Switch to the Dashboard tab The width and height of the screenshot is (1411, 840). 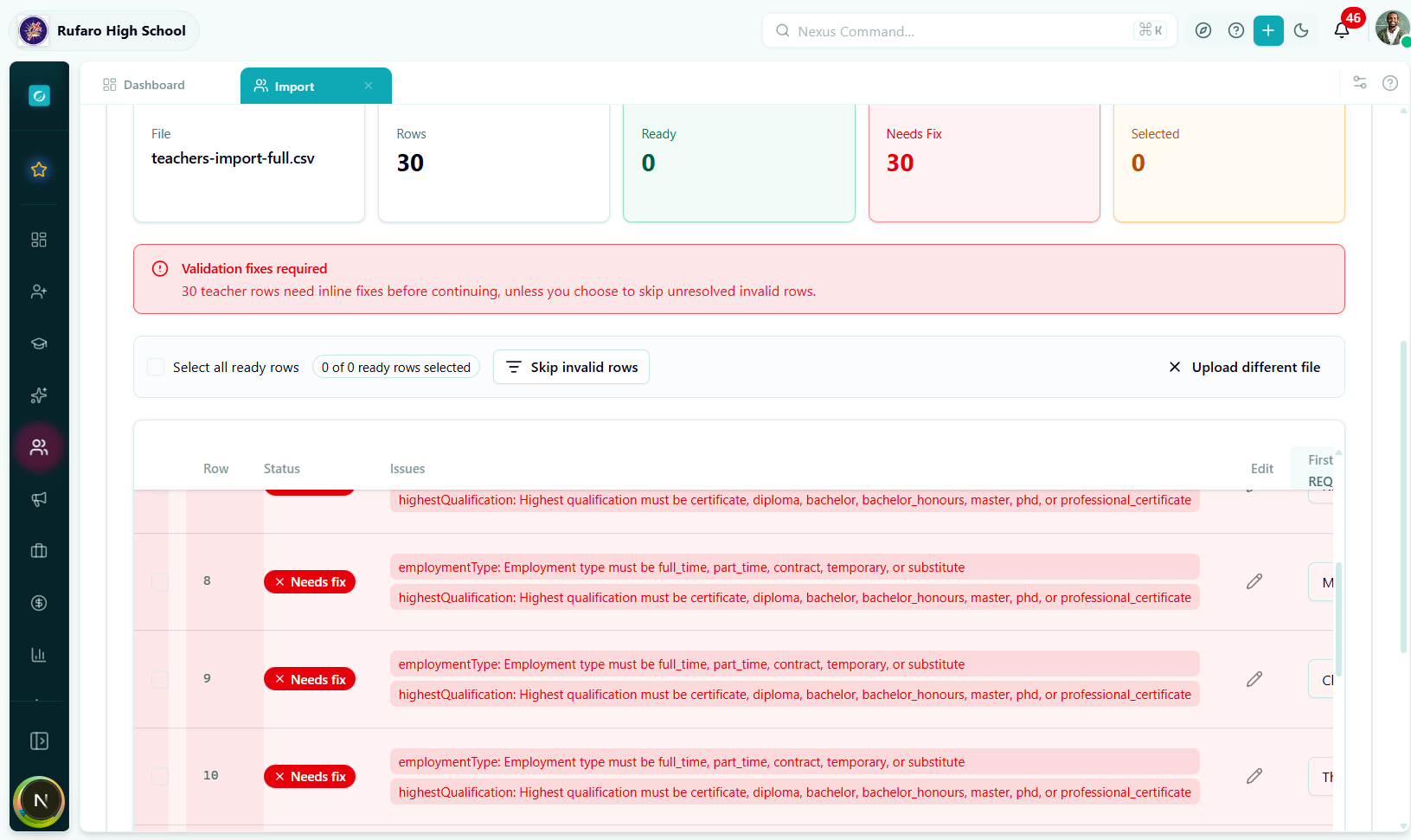pos(144,85)
